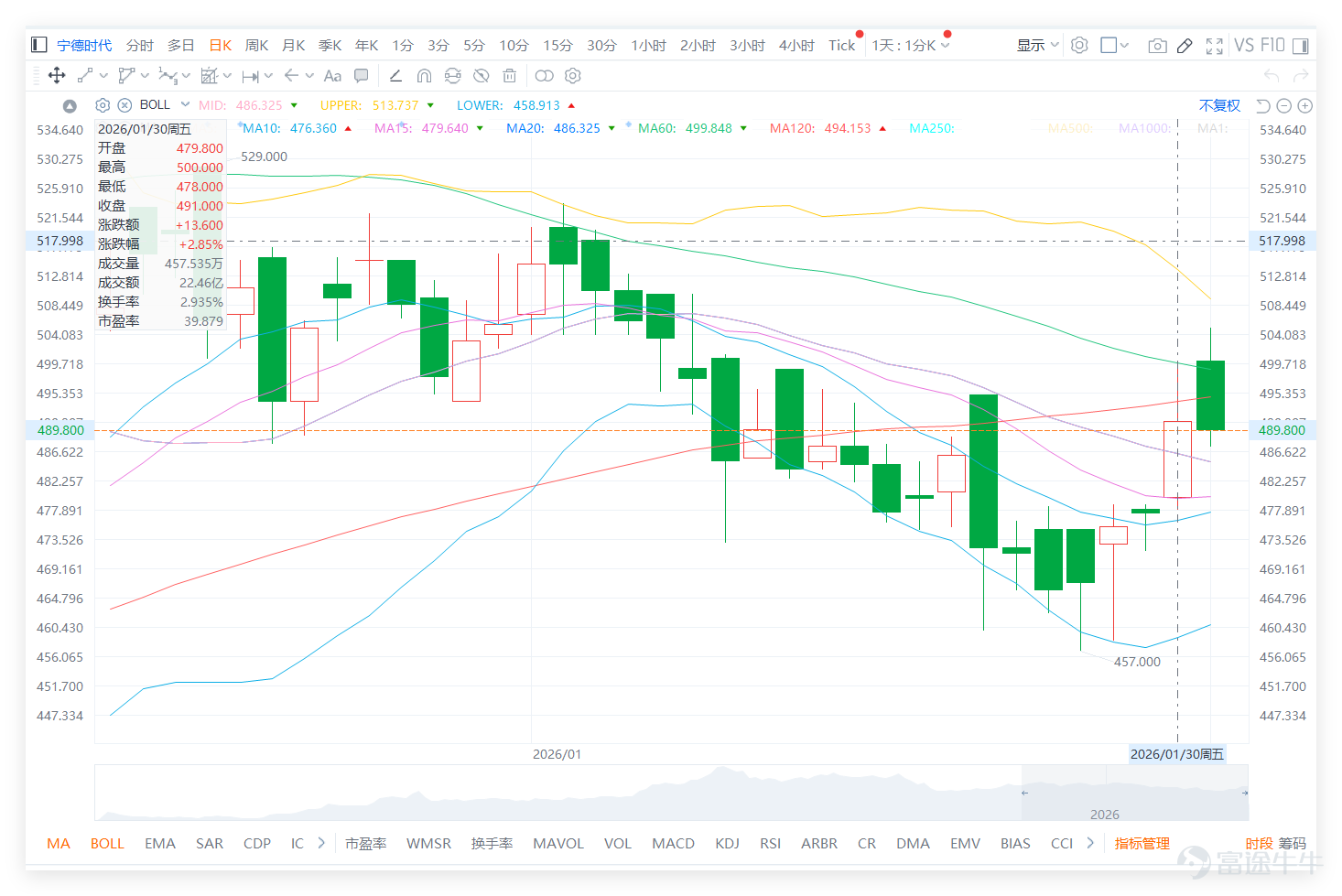Click the 不复权 adjustment link

(1219, 105)
